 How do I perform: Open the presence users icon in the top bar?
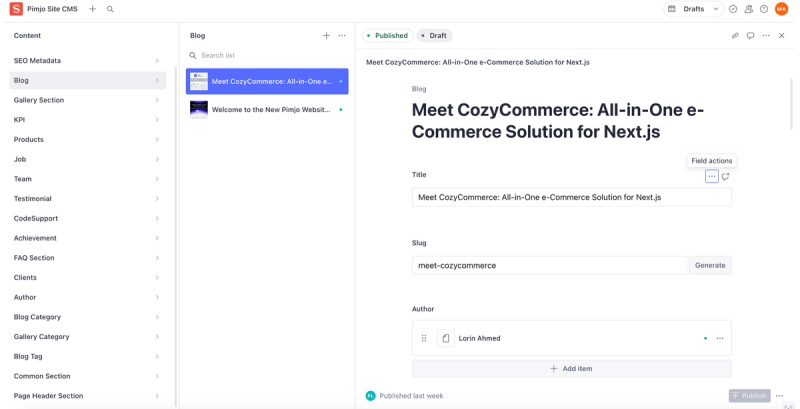pos(748,9)
